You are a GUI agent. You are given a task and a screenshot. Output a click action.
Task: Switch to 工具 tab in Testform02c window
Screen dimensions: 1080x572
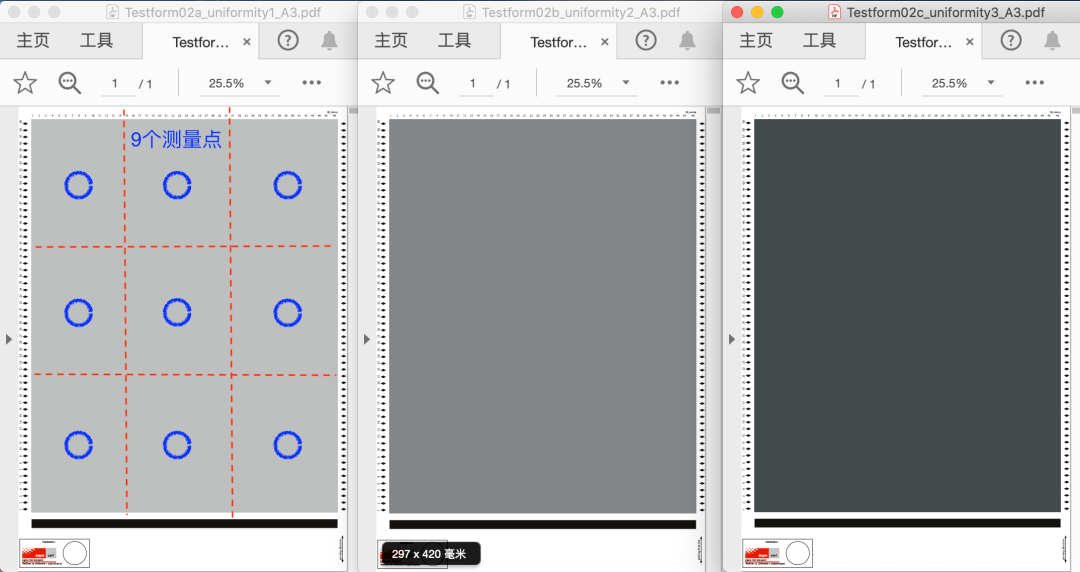click(x=819, y=41)
